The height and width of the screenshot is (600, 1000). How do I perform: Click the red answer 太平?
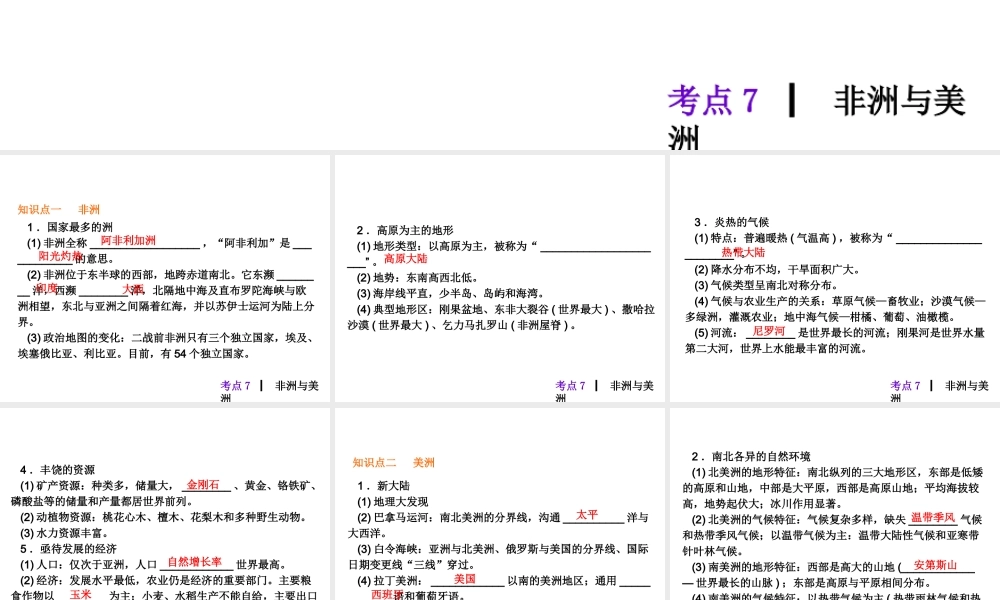[587, 515]
